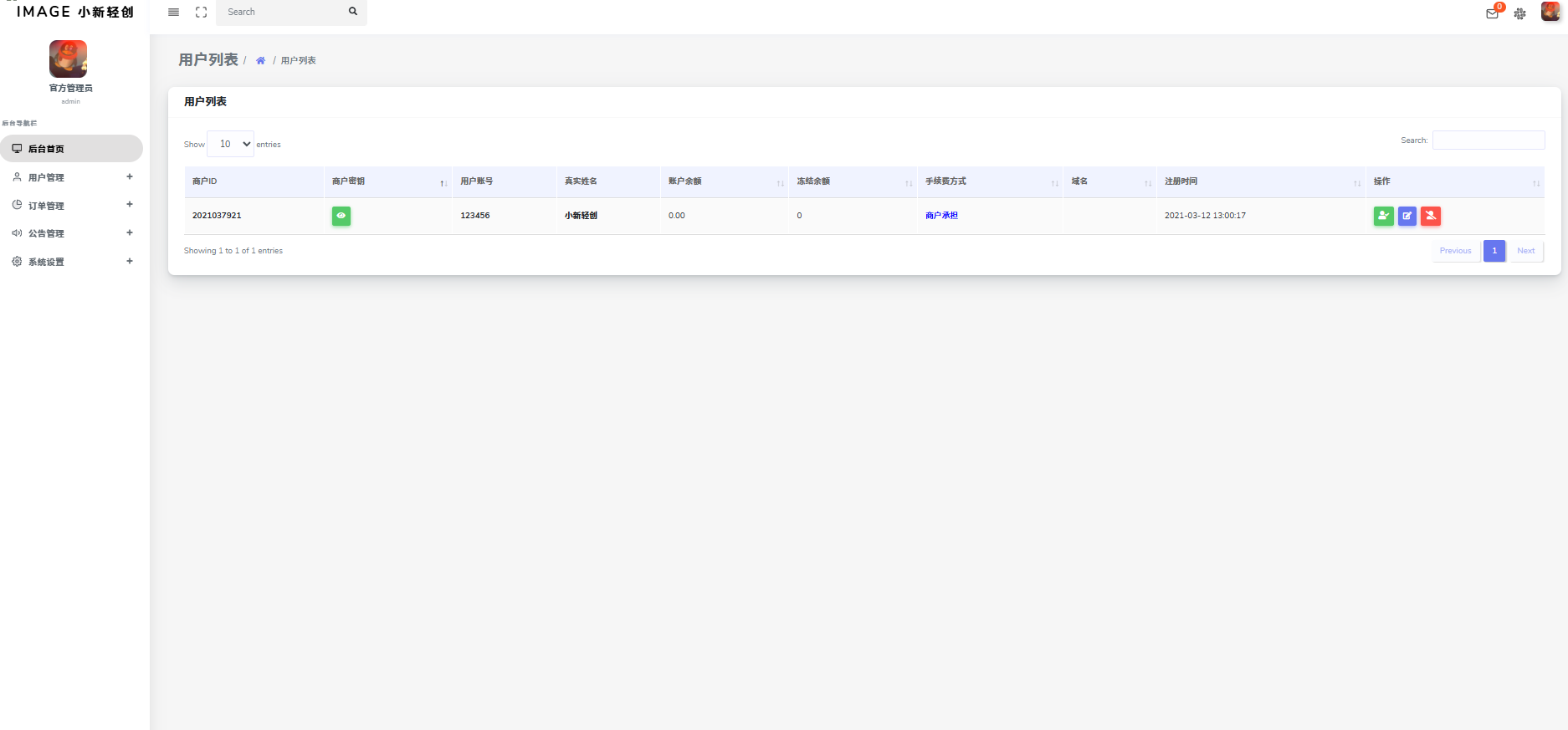
Task: Click the Showing 1 to 1 of 1 entries text
Action: [x=233, y=251]
